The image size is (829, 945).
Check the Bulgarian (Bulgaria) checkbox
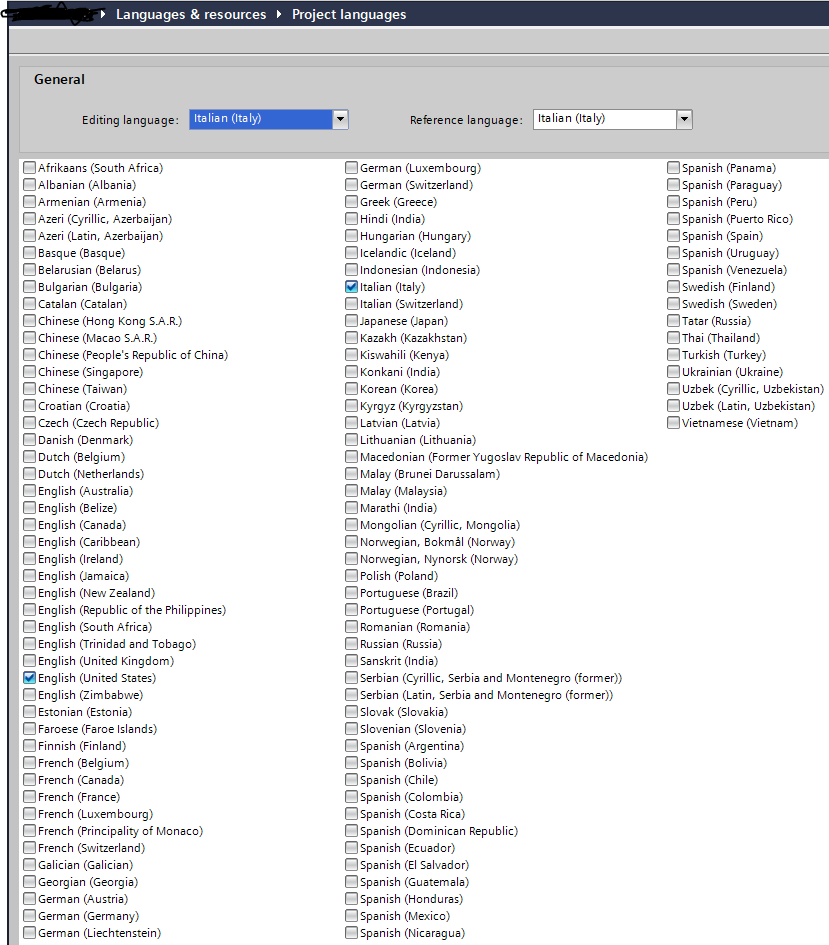click(30, 287)
